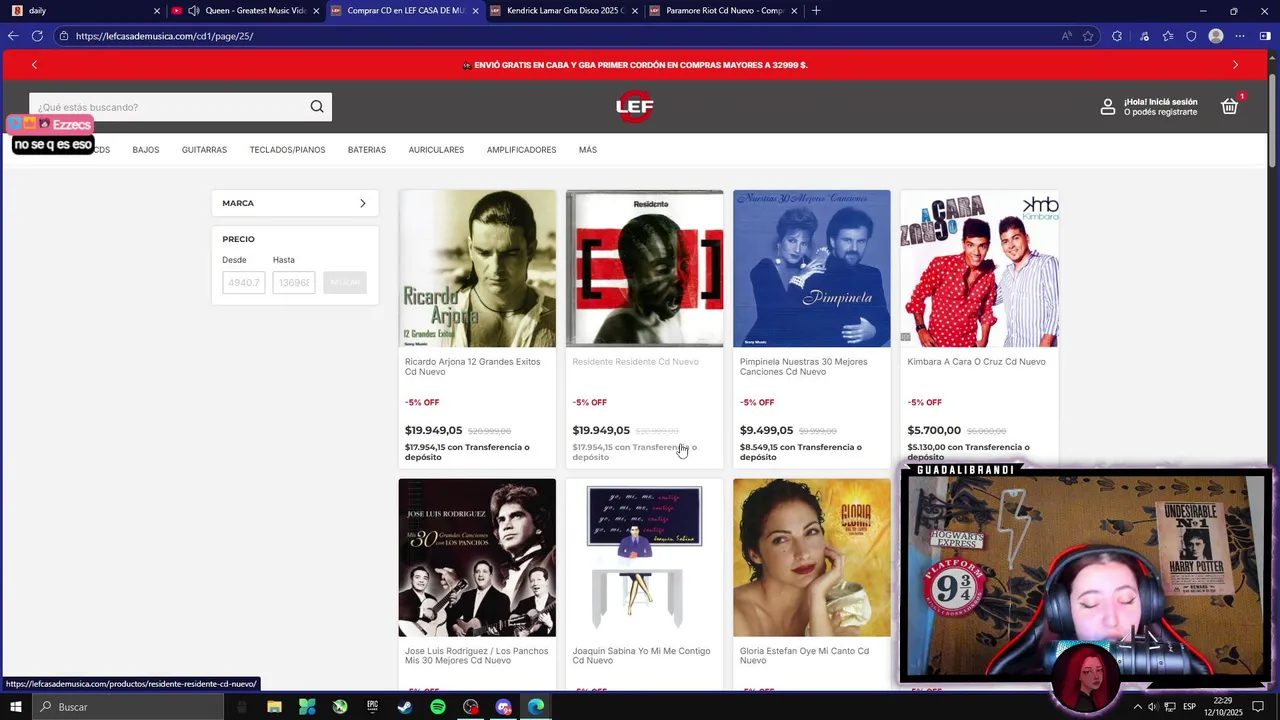Expand the MARCA filter
1280x720 pixels.
coord(295,203)
